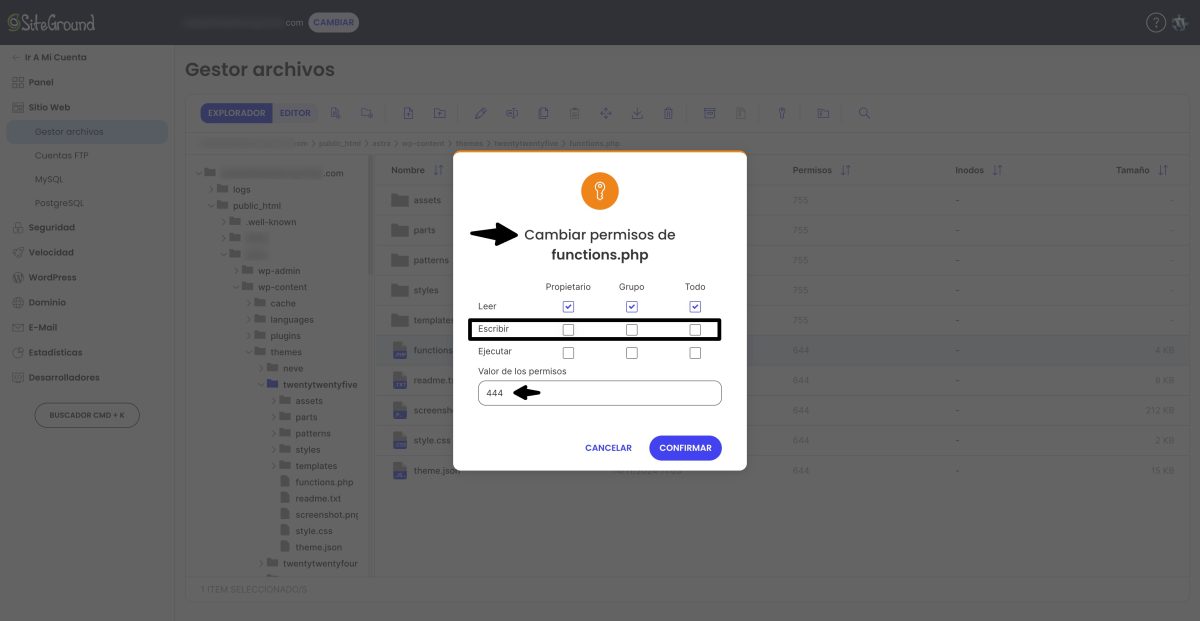Select functions.php in the folder tree

(x=324, y=482)
